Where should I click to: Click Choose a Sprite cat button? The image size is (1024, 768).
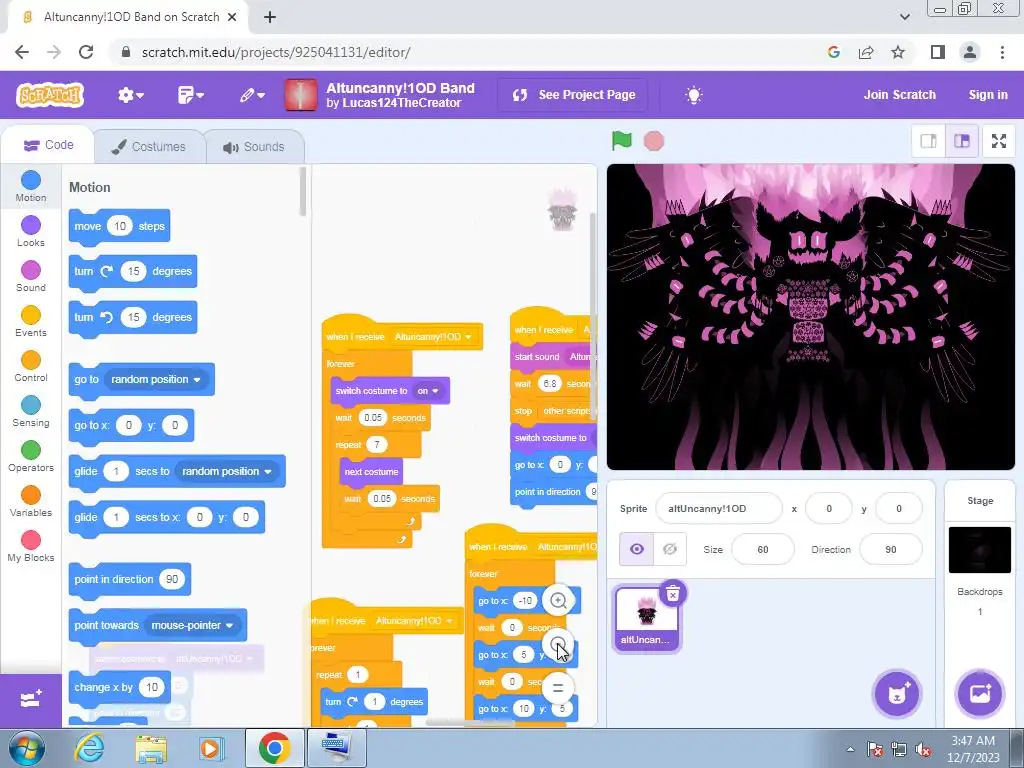click(x=897, y=694)
